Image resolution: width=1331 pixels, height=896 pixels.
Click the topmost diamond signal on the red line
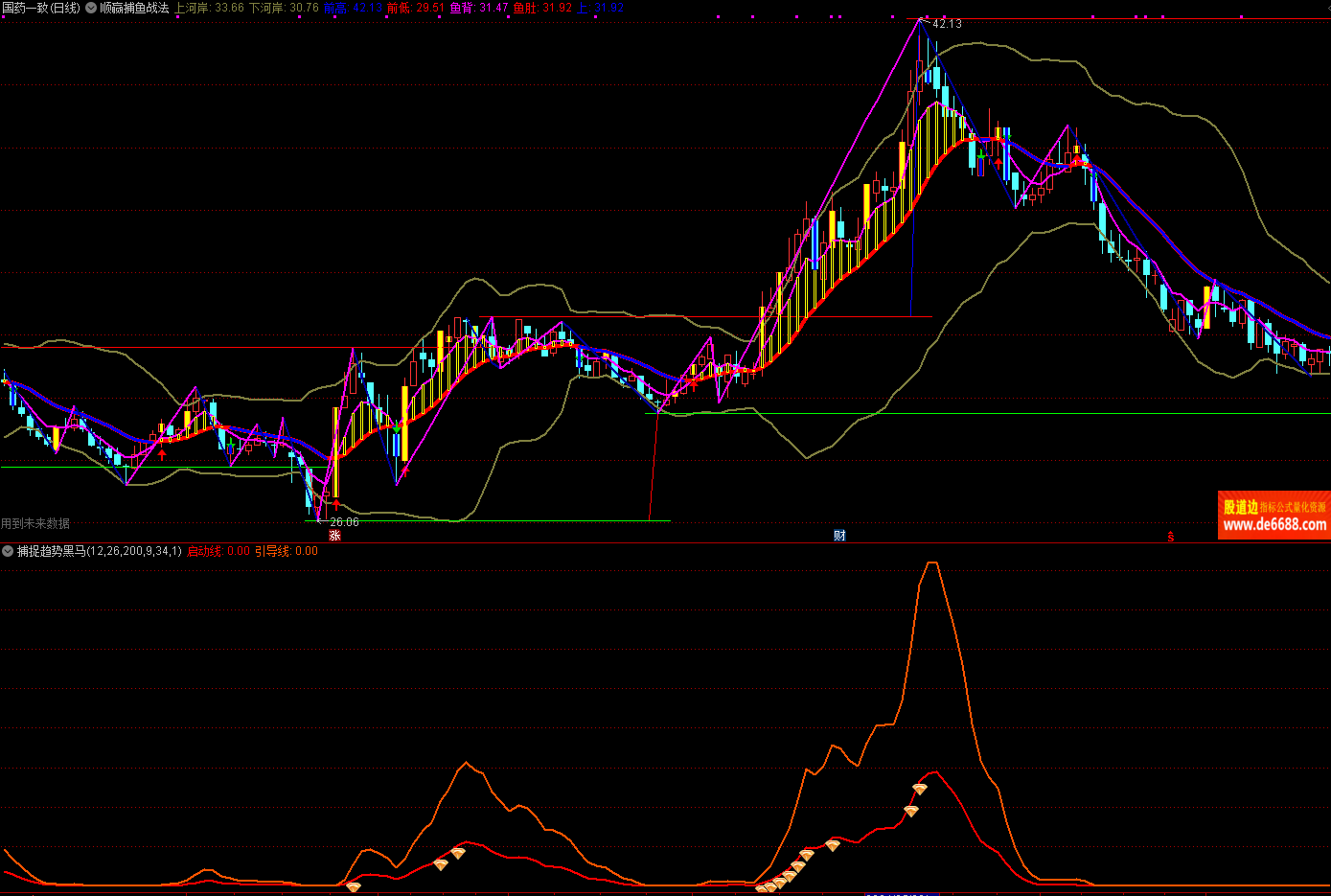click(x=919, y=789)
